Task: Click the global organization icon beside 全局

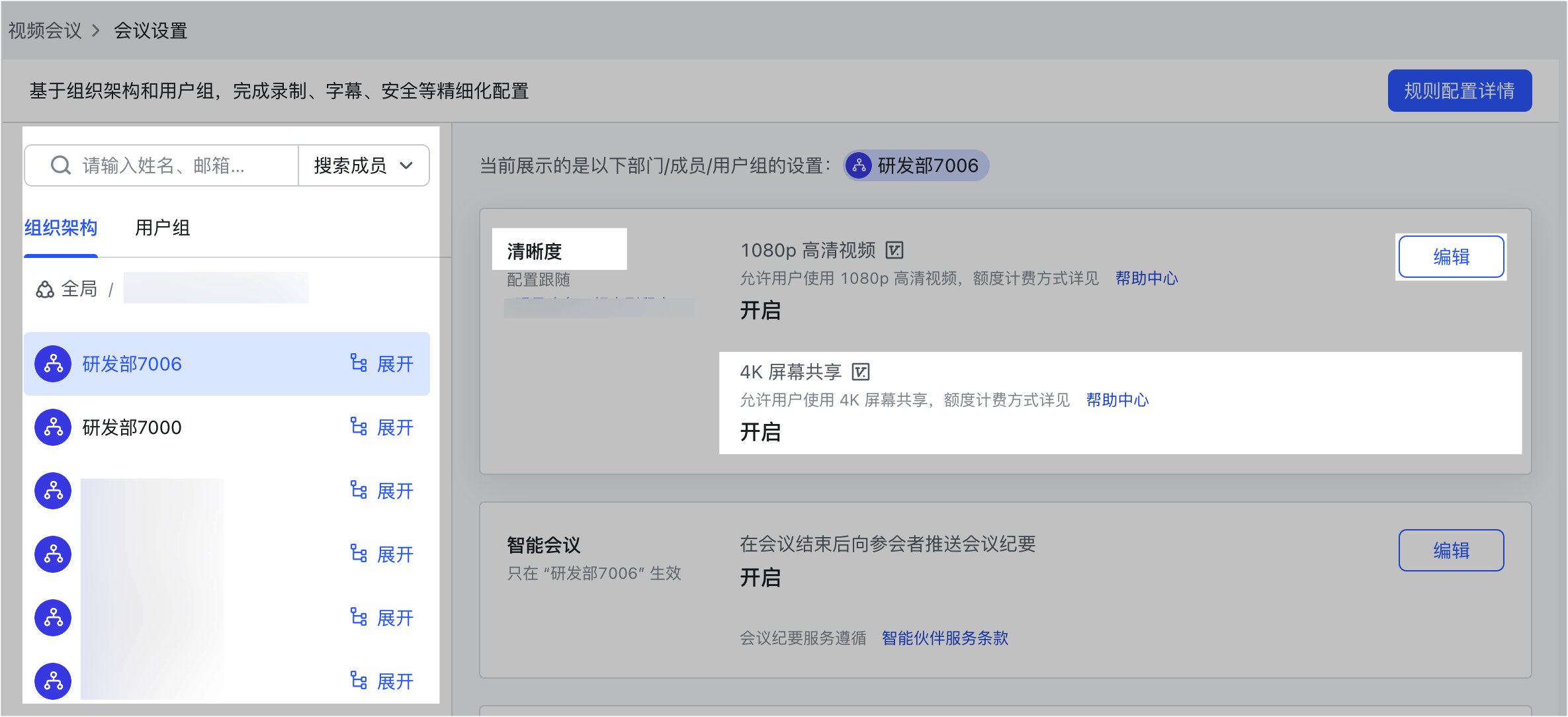Action: pyautogui.click(x=45, y=289)
